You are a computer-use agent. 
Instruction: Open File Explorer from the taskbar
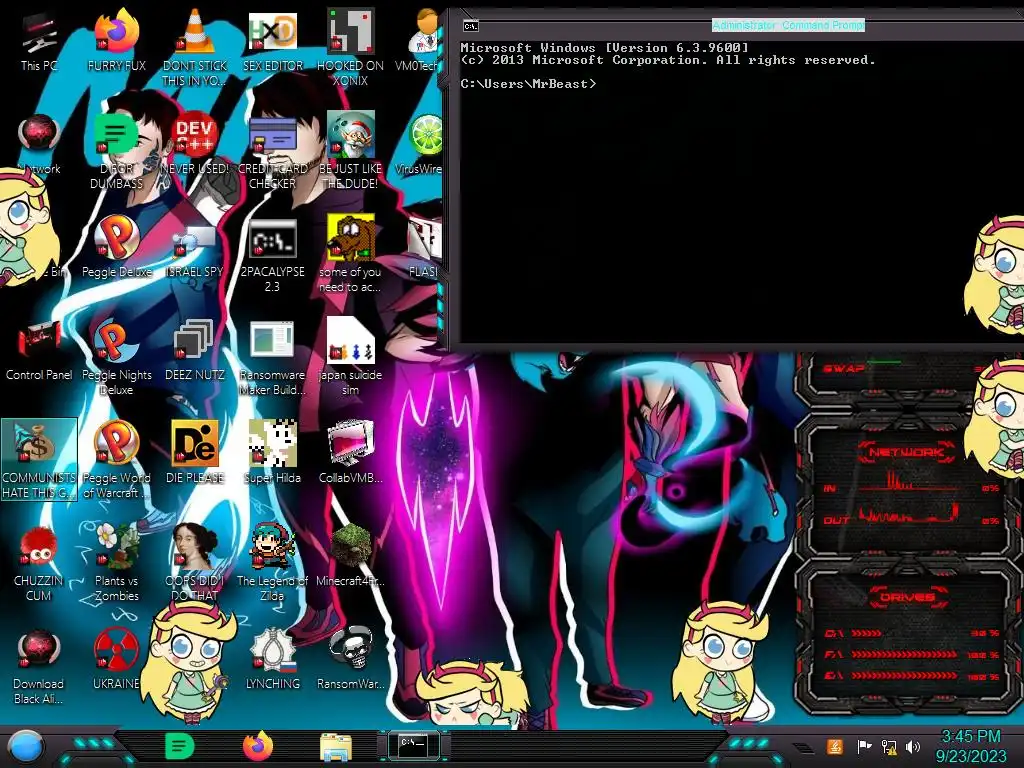[336, 748]
